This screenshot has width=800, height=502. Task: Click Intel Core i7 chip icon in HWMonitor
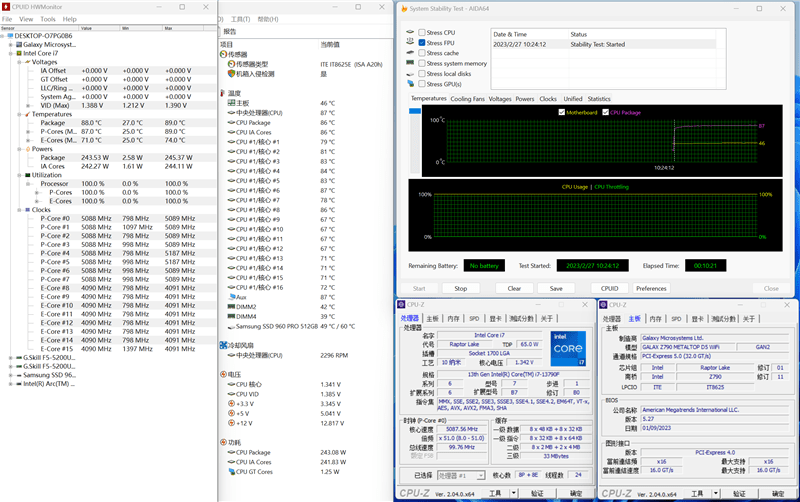point(19,53)
